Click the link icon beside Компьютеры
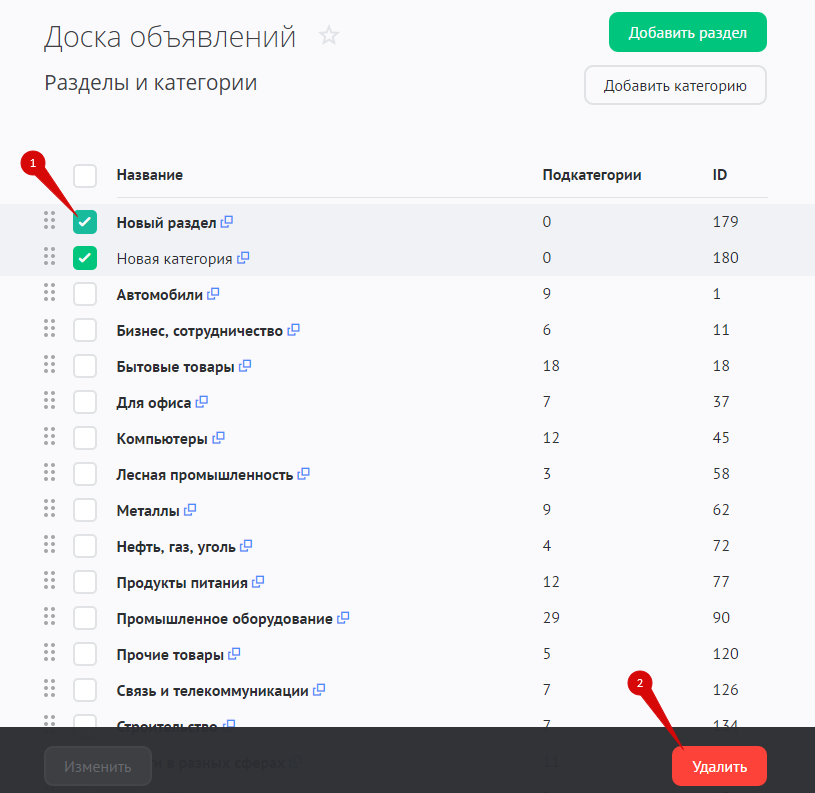Viewport: 815px width, 793px height. click(219, 438)
